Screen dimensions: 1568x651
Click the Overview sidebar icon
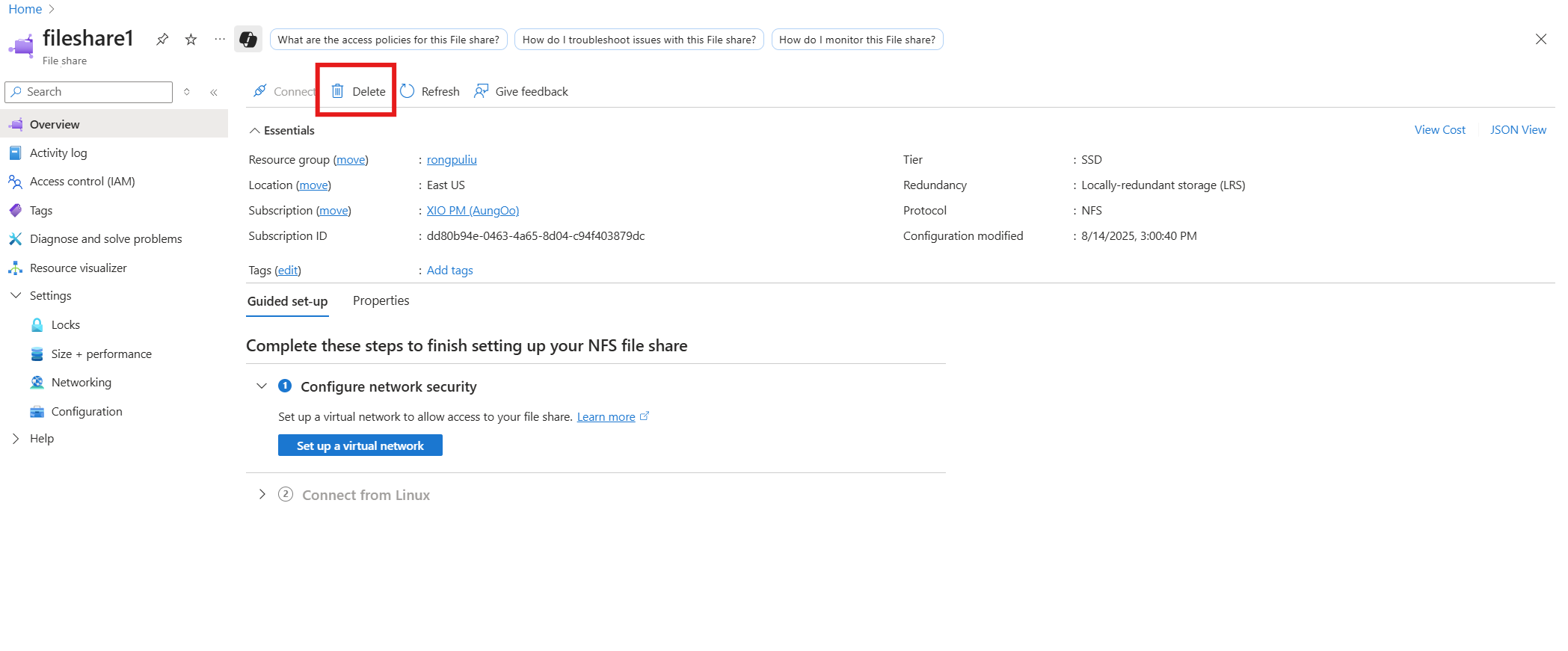click(x=15, y=125)
